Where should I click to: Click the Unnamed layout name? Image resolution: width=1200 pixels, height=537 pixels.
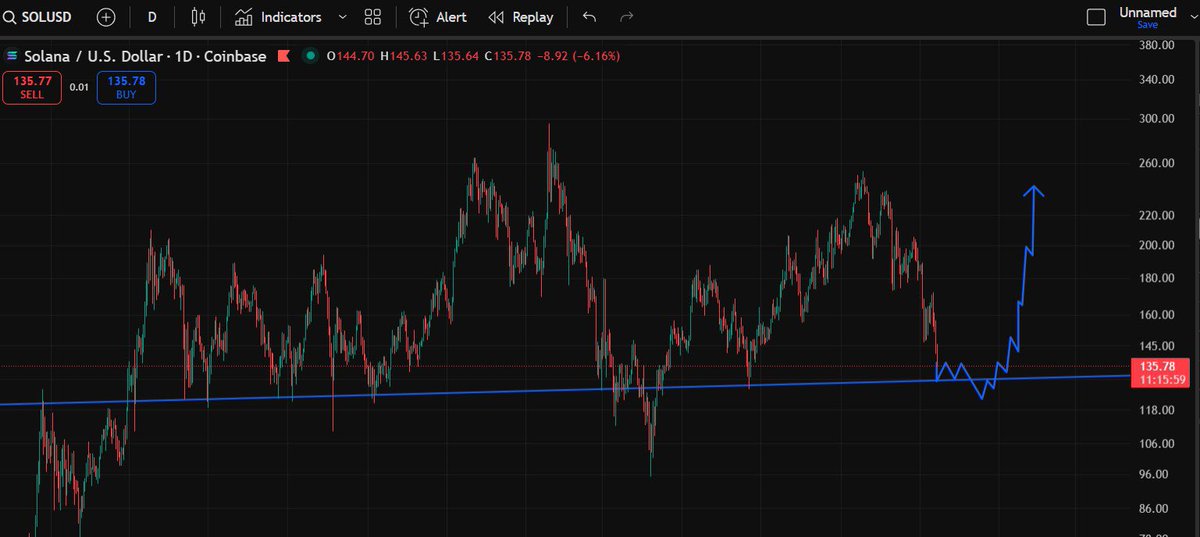point(1148,13)
